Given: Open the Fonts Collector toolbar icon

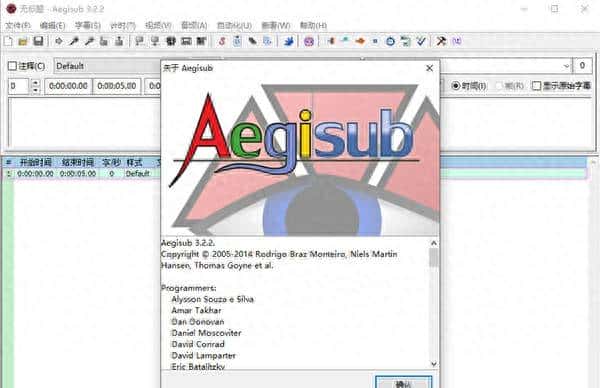Looking at the screenshot, I should click(268, 41).
